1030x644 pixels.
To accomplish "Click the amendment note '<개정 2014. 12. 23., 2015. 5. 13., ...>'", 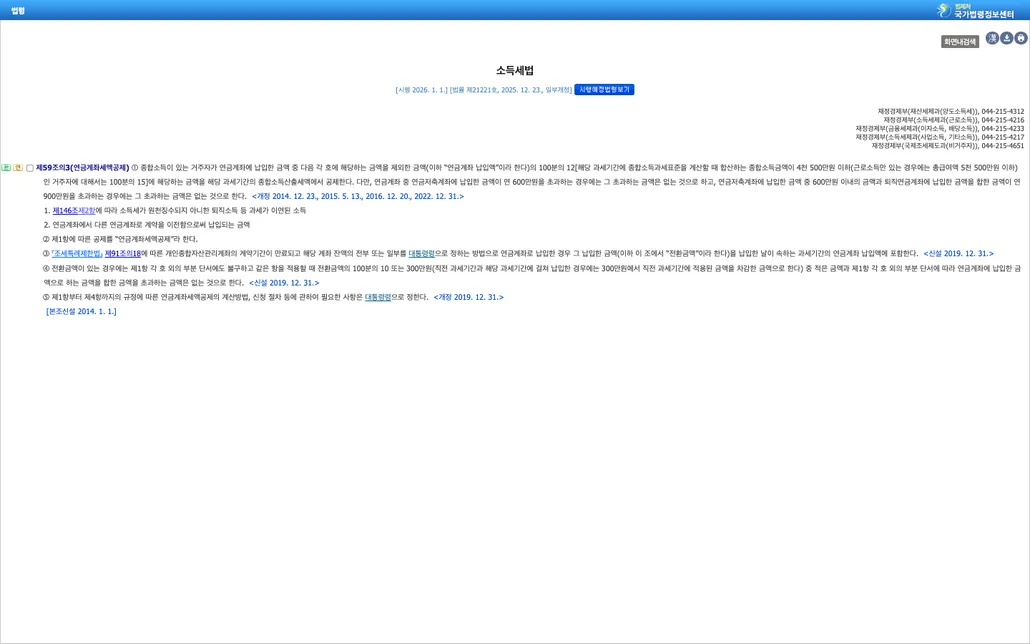I will tap(358, 196).
